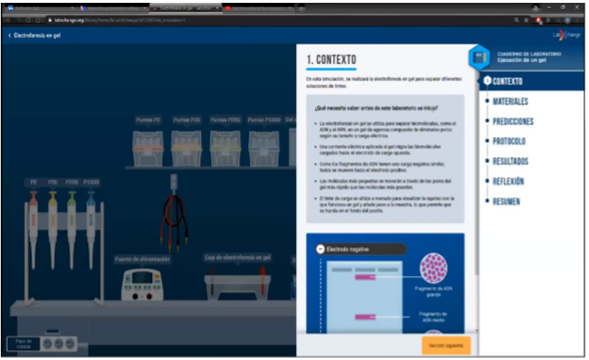Switch to the Resultados section
The height and width of the screenshot is (360, 589).
510,161
